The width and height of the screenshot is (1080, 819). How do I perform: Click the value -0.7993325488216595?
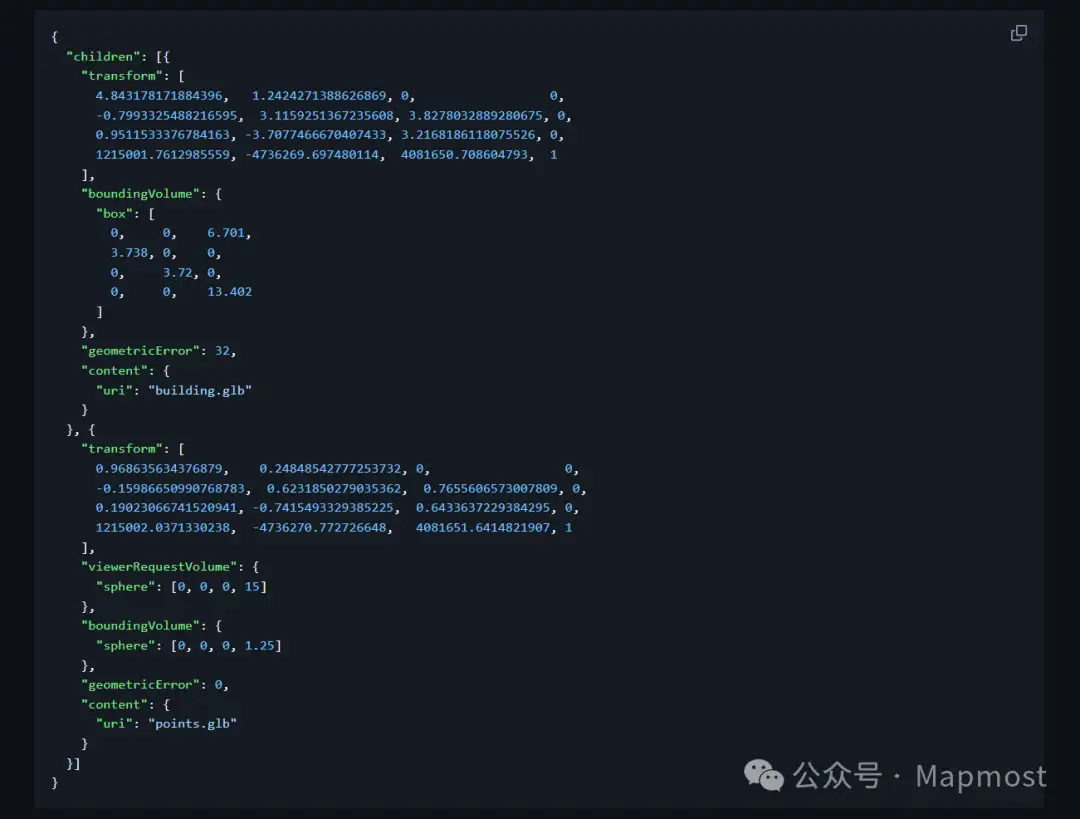166,116
